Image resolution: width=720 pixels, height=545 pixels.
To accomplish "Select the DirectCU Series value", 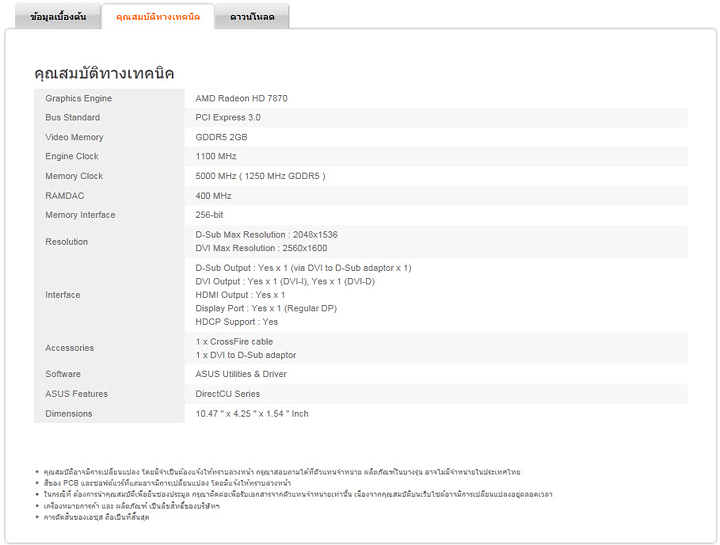I will click(x=228, y=394).
